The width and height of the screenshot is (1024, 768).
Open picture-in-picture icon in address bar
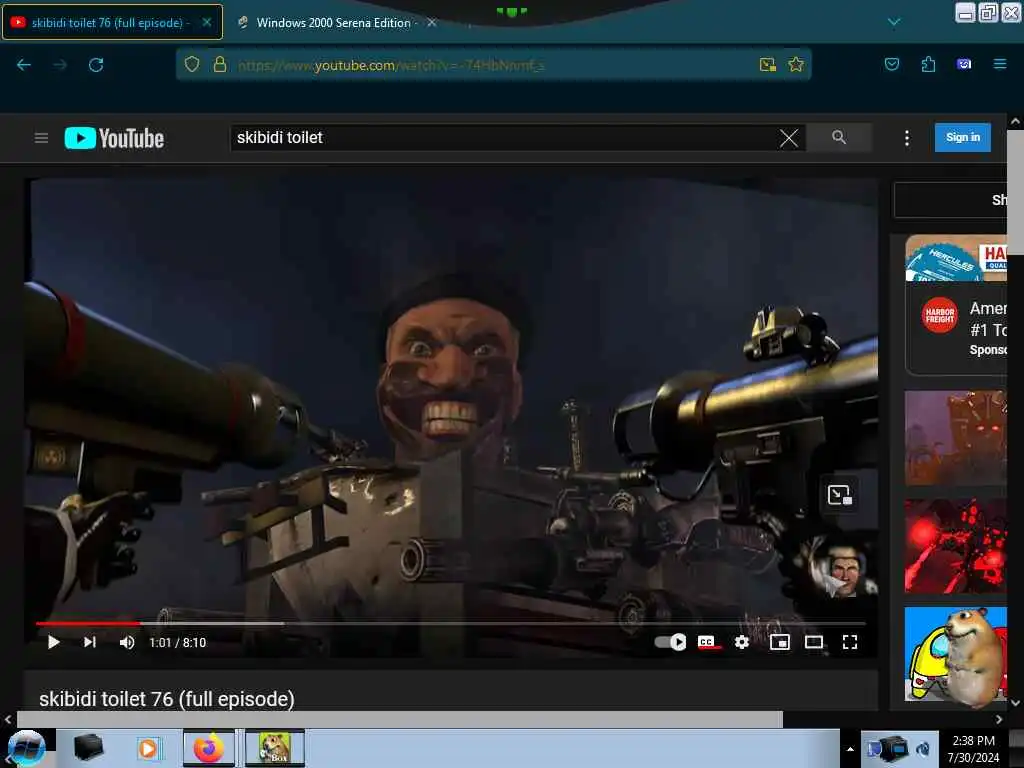(767, 64)
